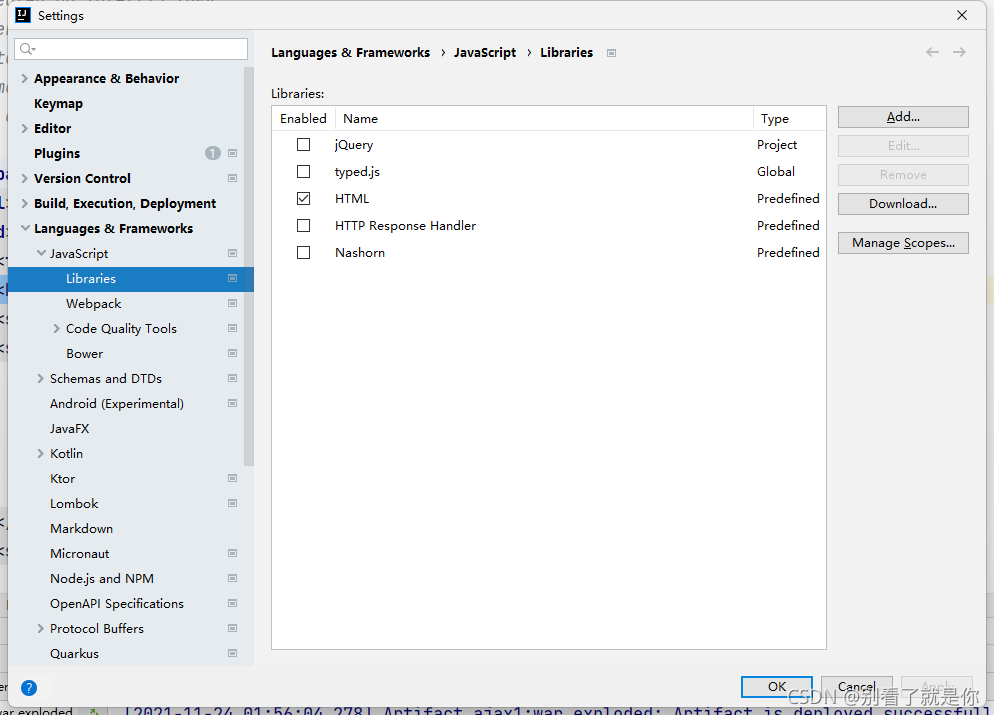Click the project-level icon next to OpenAPI Specifications
Screen dimensions: 994x715
232,603
